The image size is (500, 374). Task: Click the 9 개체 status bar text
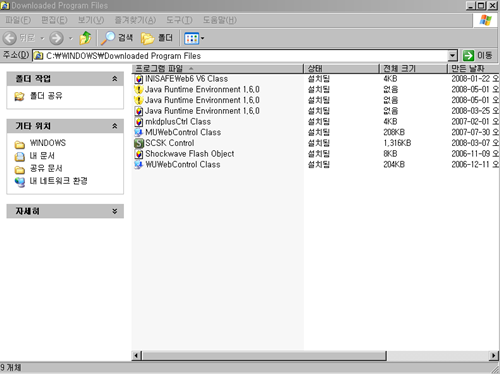pyautogui.click(x=11, y=368)
